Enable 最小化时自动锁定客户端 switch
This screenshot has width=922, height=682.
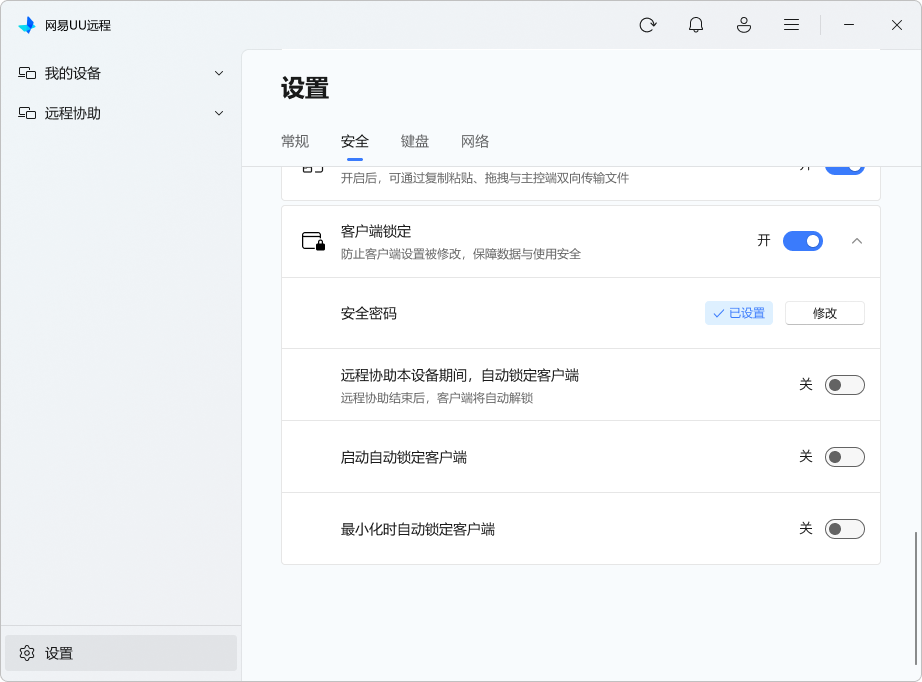pyautogui.click(x=844, y=529)
